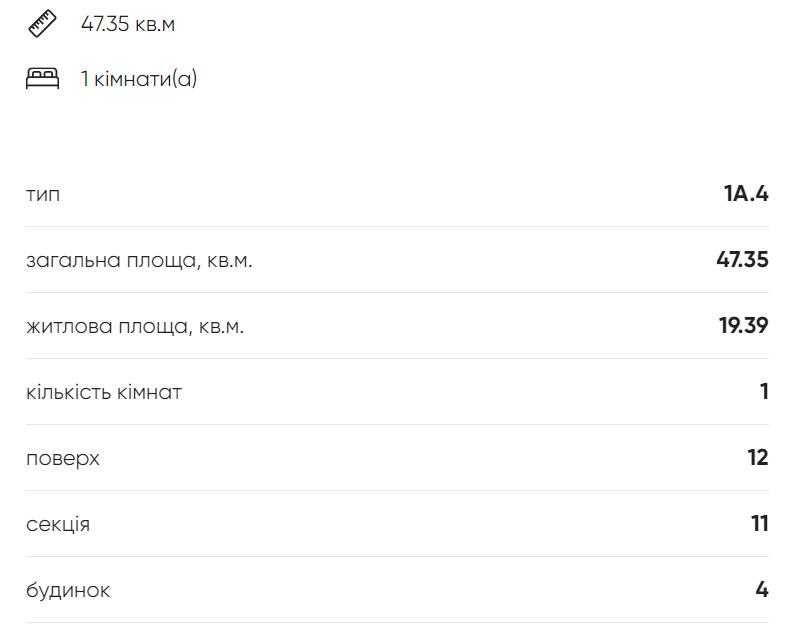This screenshot has height=641, width=805.
Task: Click the "загальна площа, кв.м." label
Action: tap(139, 261)
